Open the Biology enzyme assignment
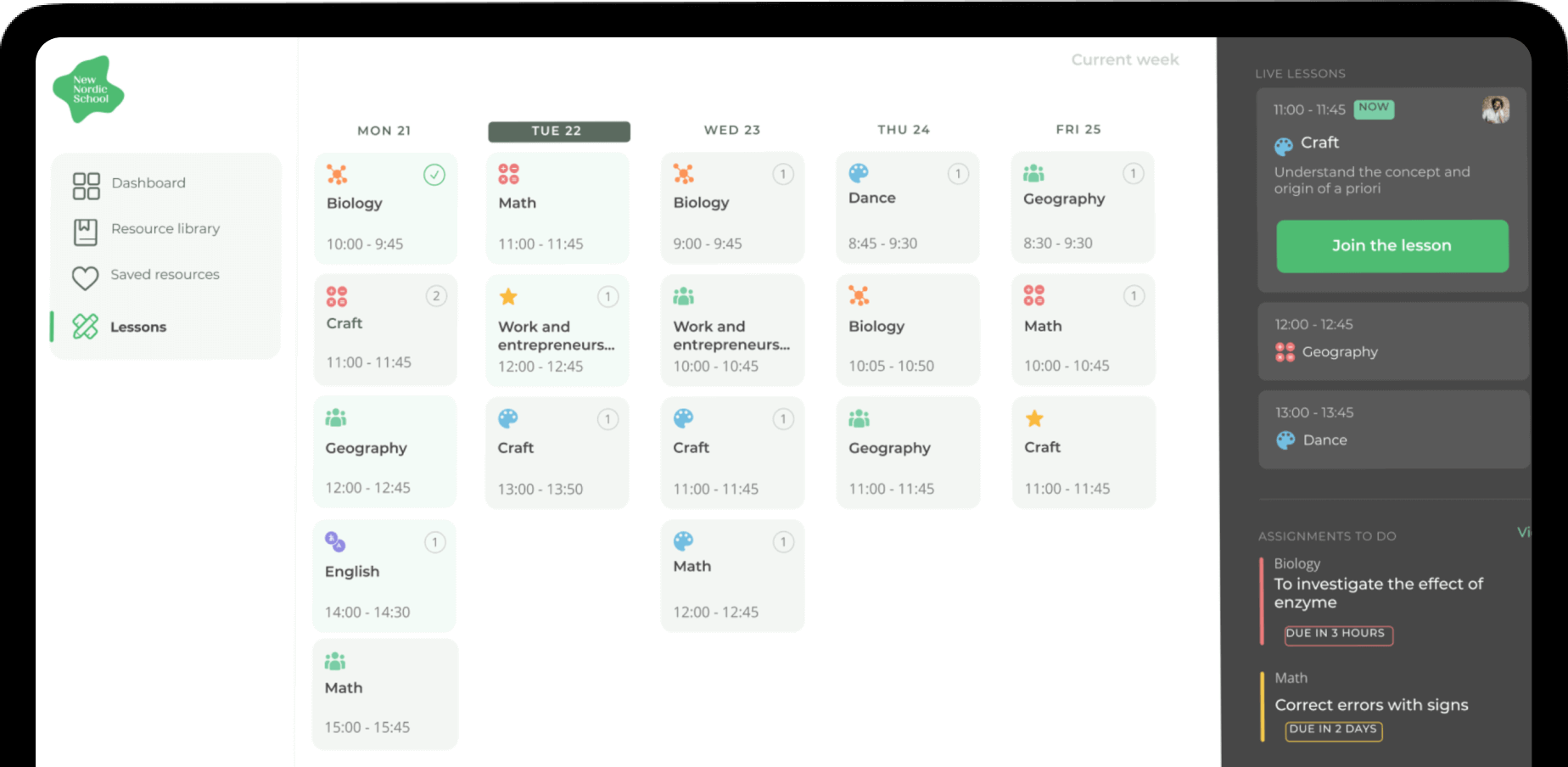 point(1378,592)
